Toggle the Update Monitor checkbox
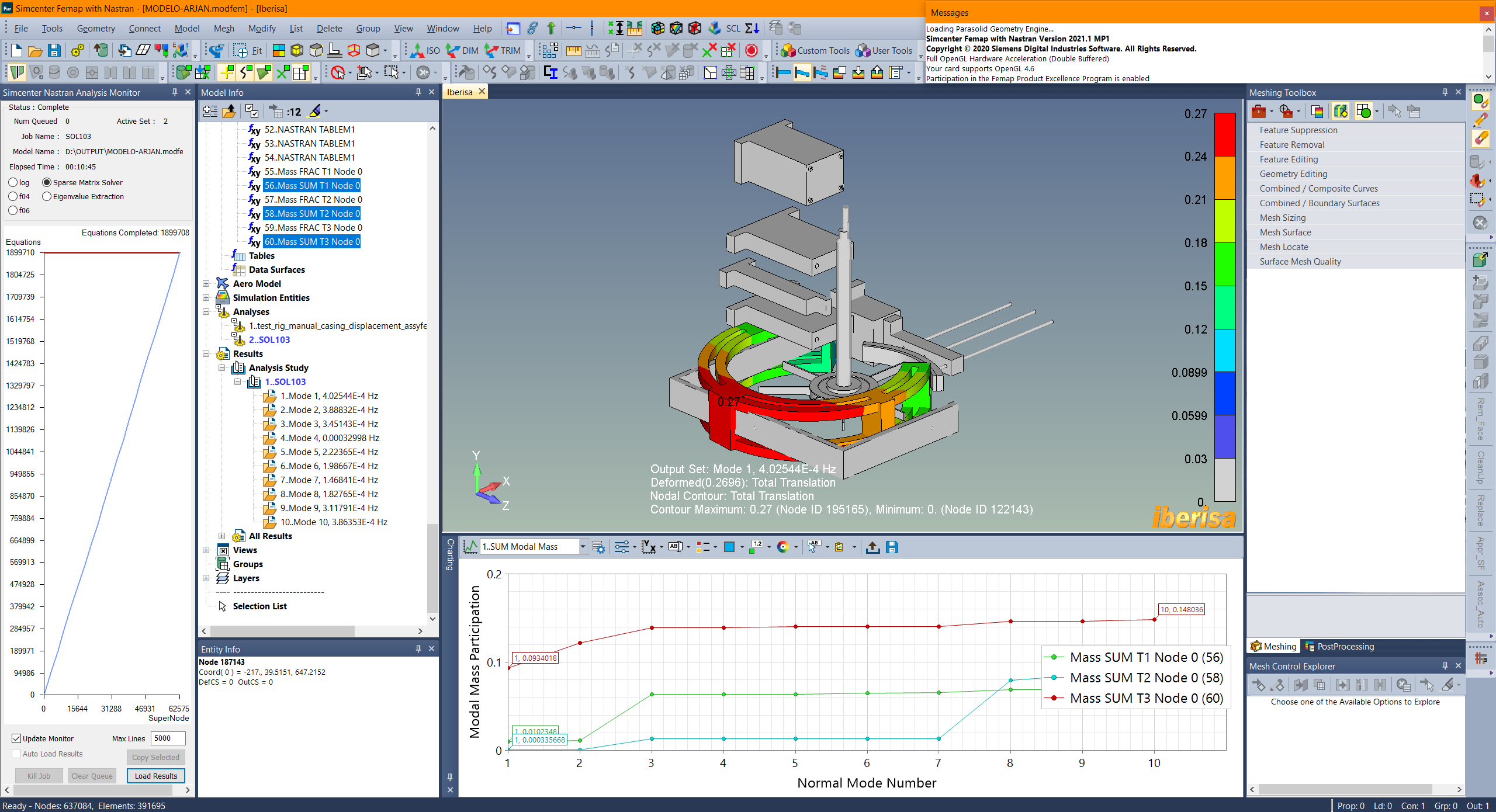This screenshot has height=812, width=1496. point(16,738)
